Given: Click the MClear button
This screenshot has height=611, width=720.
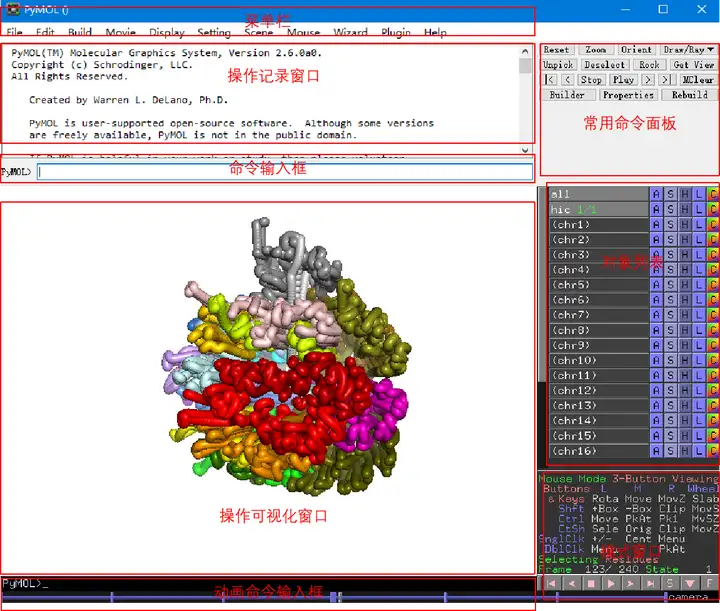Looking at the screenshot, I should (697, 80).
